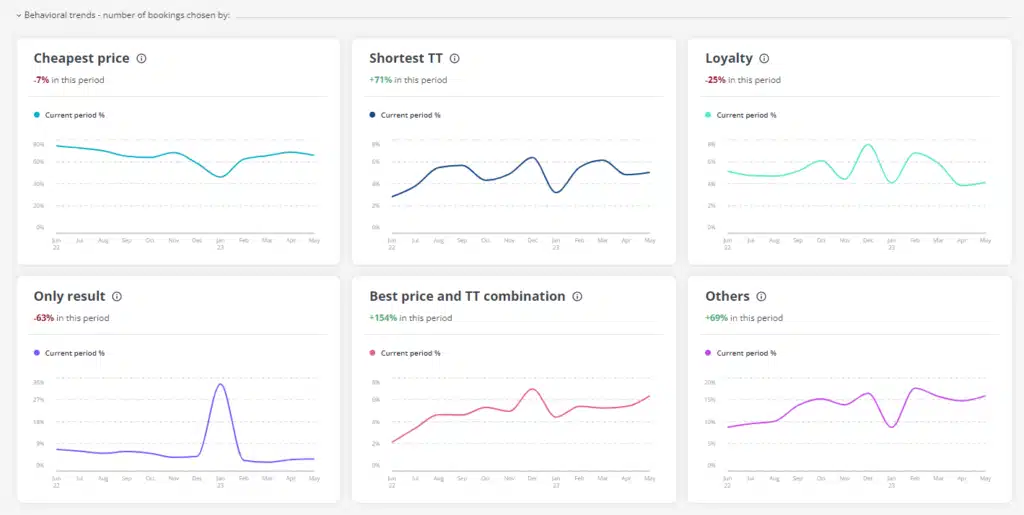The image size is (1024, 515).
Task: Toggle Current period % series in Shortest TT
Action: (x=410, y=115)
